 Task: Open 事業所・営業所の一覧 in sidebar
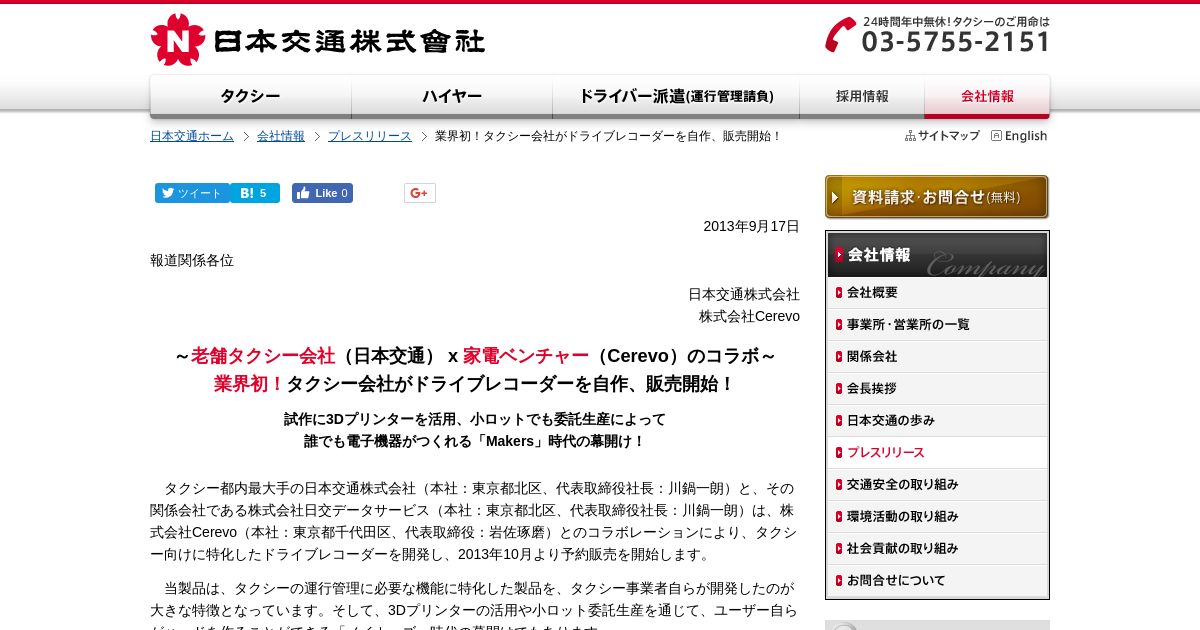937,325
